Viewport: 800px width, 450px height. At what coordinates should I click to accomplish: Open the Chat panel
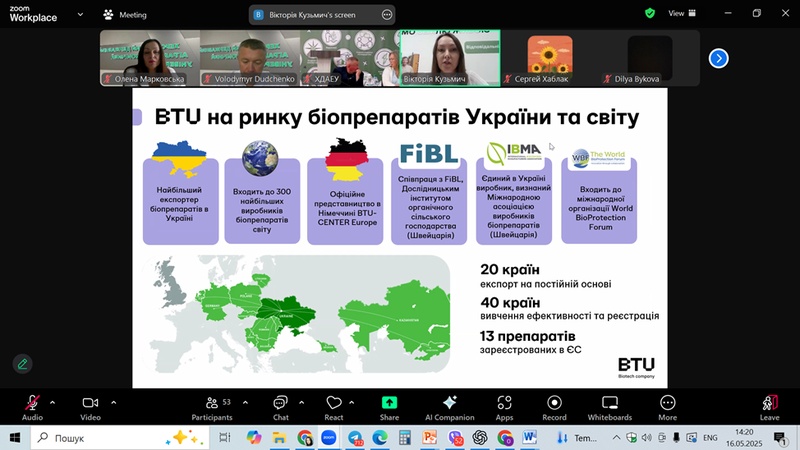point(281,406)
